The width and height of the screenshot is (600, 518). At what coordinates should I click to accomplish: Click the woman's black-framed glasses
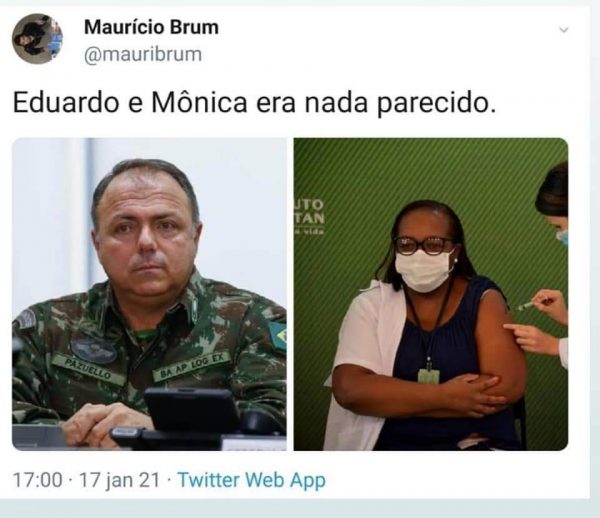tap(424, 245)
